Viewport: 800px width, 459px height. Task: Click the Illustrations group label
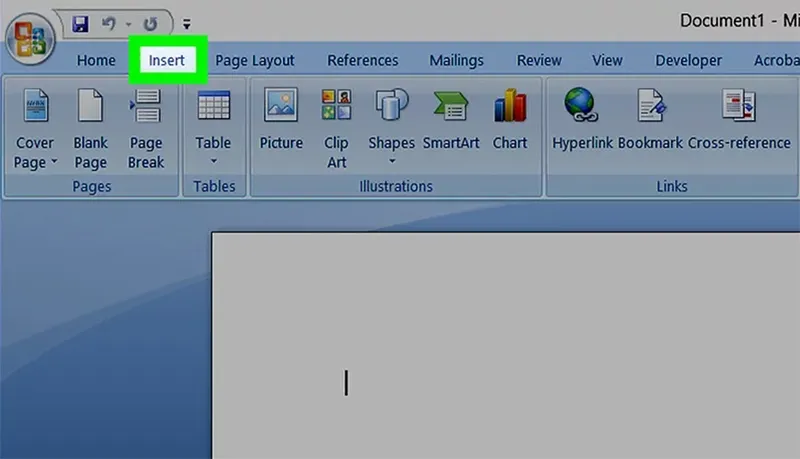[x=395, y=186]
